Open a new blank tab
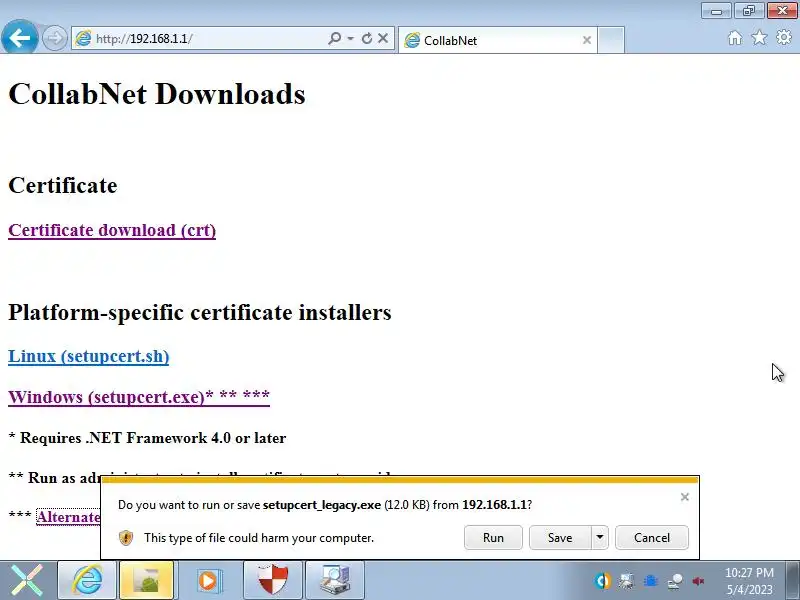800x600 pixels. click(611, 40)
